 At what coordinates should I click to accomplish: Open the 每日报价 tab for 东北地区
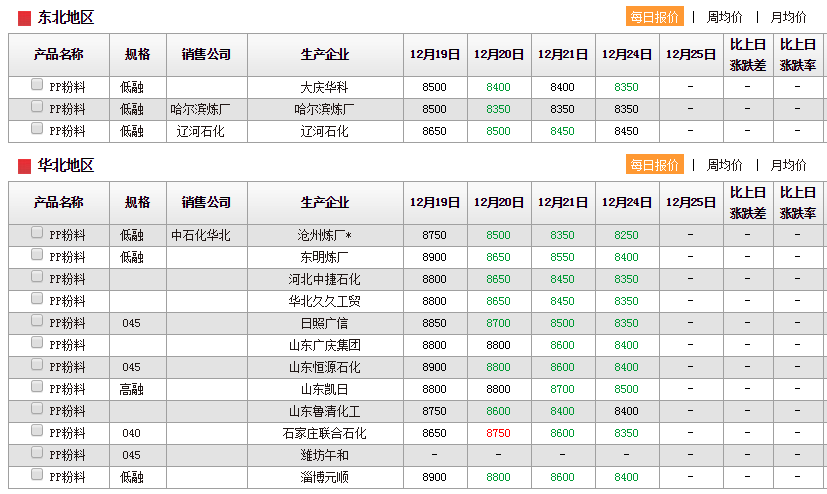655,17
